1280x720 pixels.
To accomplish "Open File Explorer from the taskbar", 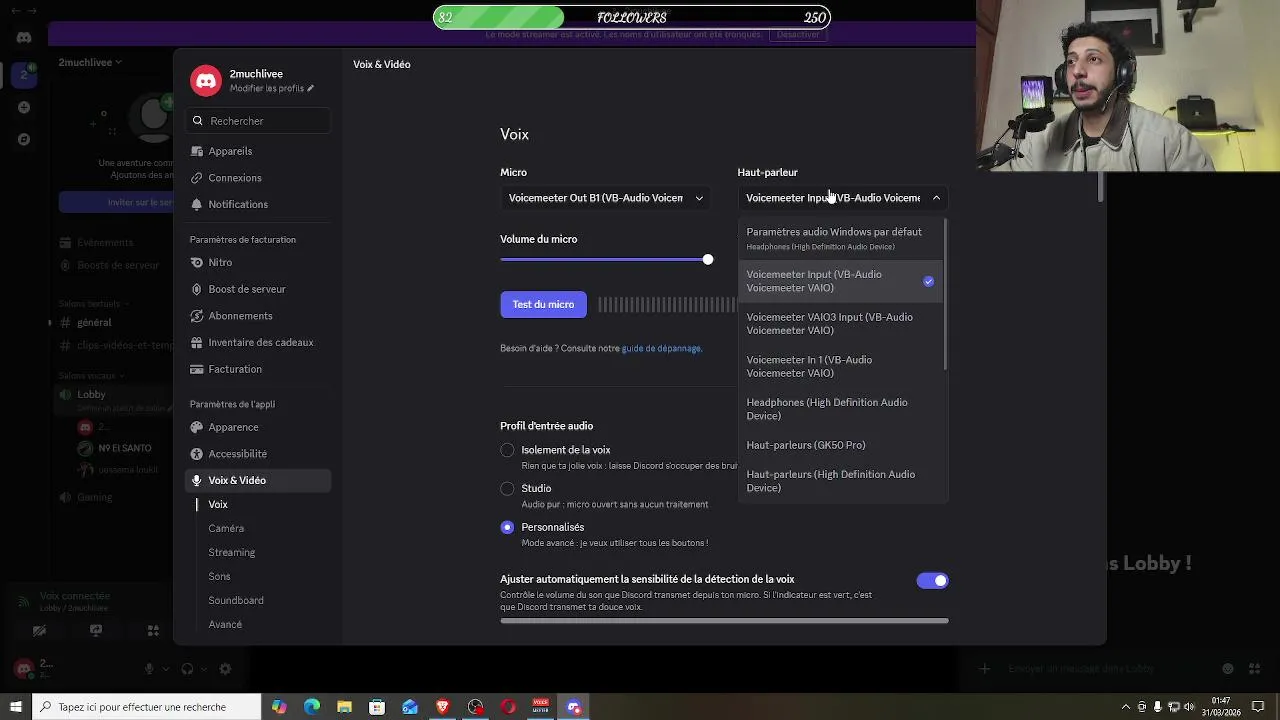I will pyautogui.click(x=344, y=707).
